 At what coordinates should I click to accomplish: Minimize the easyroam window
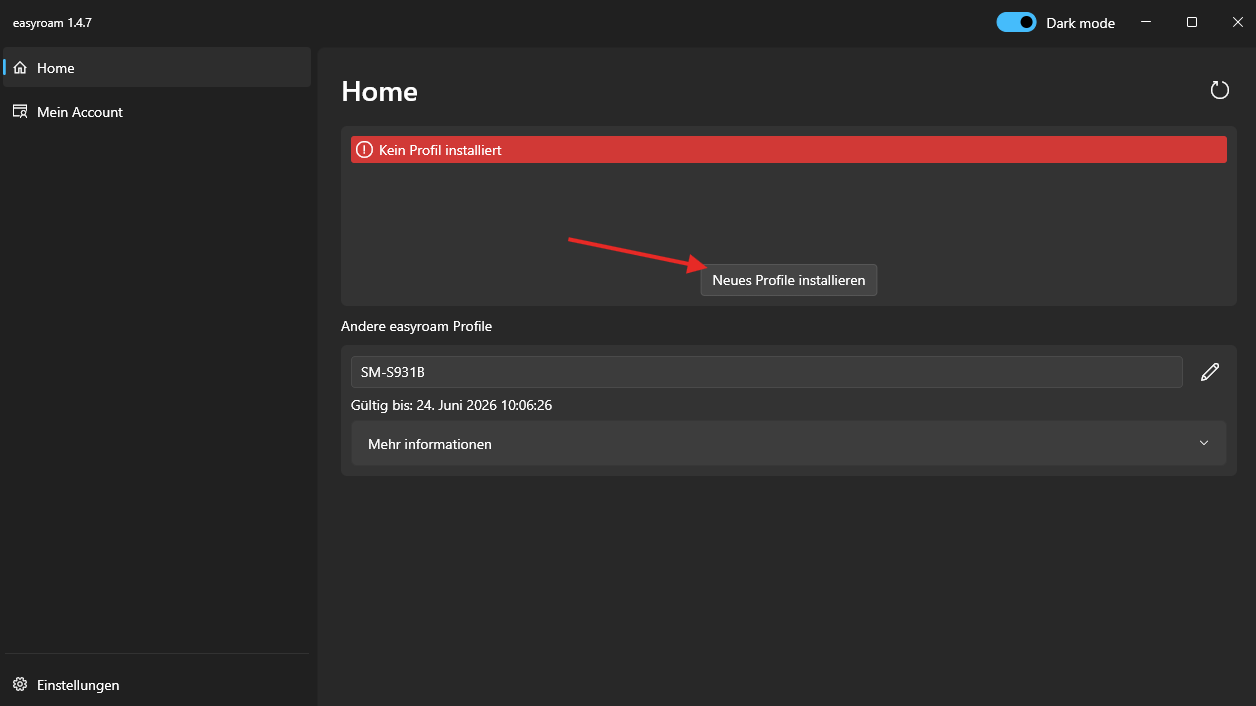point(1145,22)
